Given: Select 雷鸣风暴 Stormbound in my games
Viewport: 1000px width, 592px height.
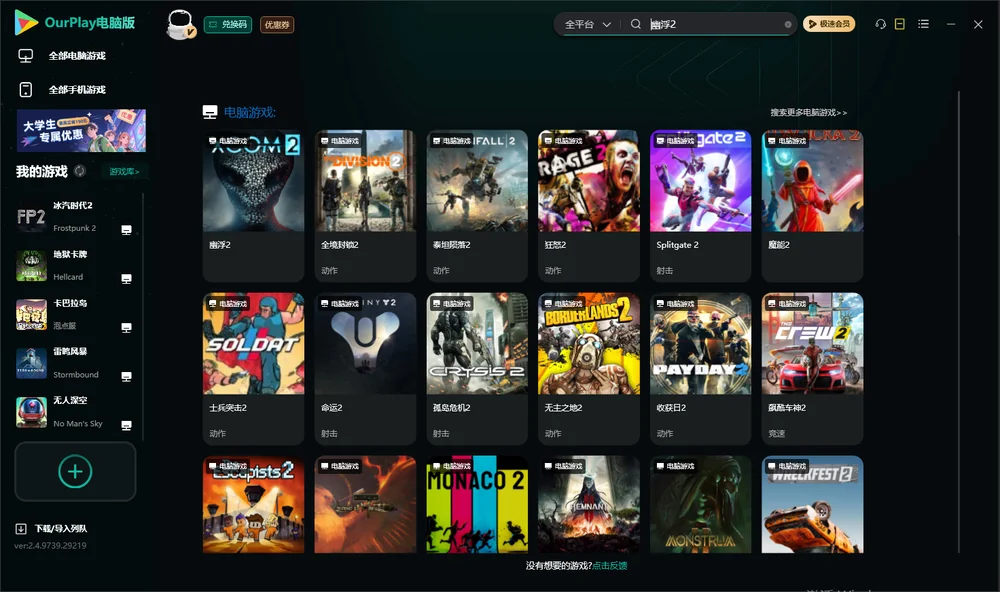Looking at the screenshot, I should pos(75,364).
